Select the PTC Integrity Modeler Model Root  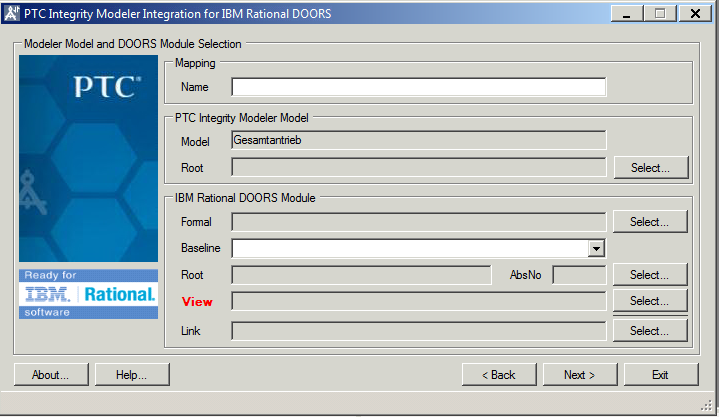650,168
